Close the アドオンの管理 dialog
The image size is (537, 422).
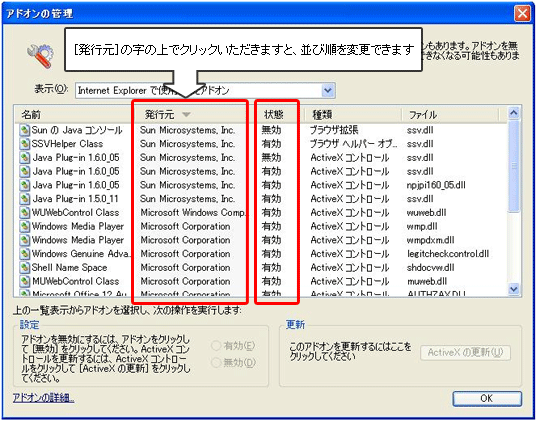[x=522, y=13]
